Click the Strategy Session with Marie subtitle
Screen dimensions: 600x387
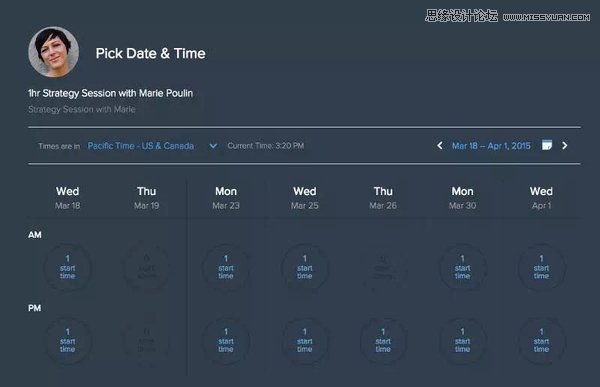tap(82, 109)
